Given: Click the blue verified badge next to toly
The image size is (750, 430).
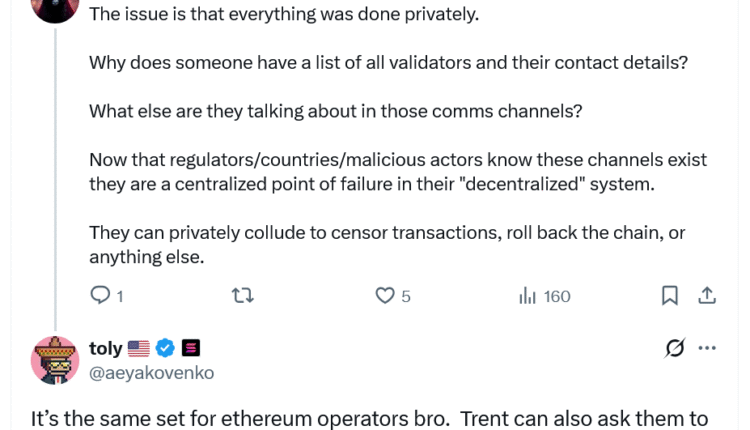Looking at the screenshot, I should pos(166,348).
